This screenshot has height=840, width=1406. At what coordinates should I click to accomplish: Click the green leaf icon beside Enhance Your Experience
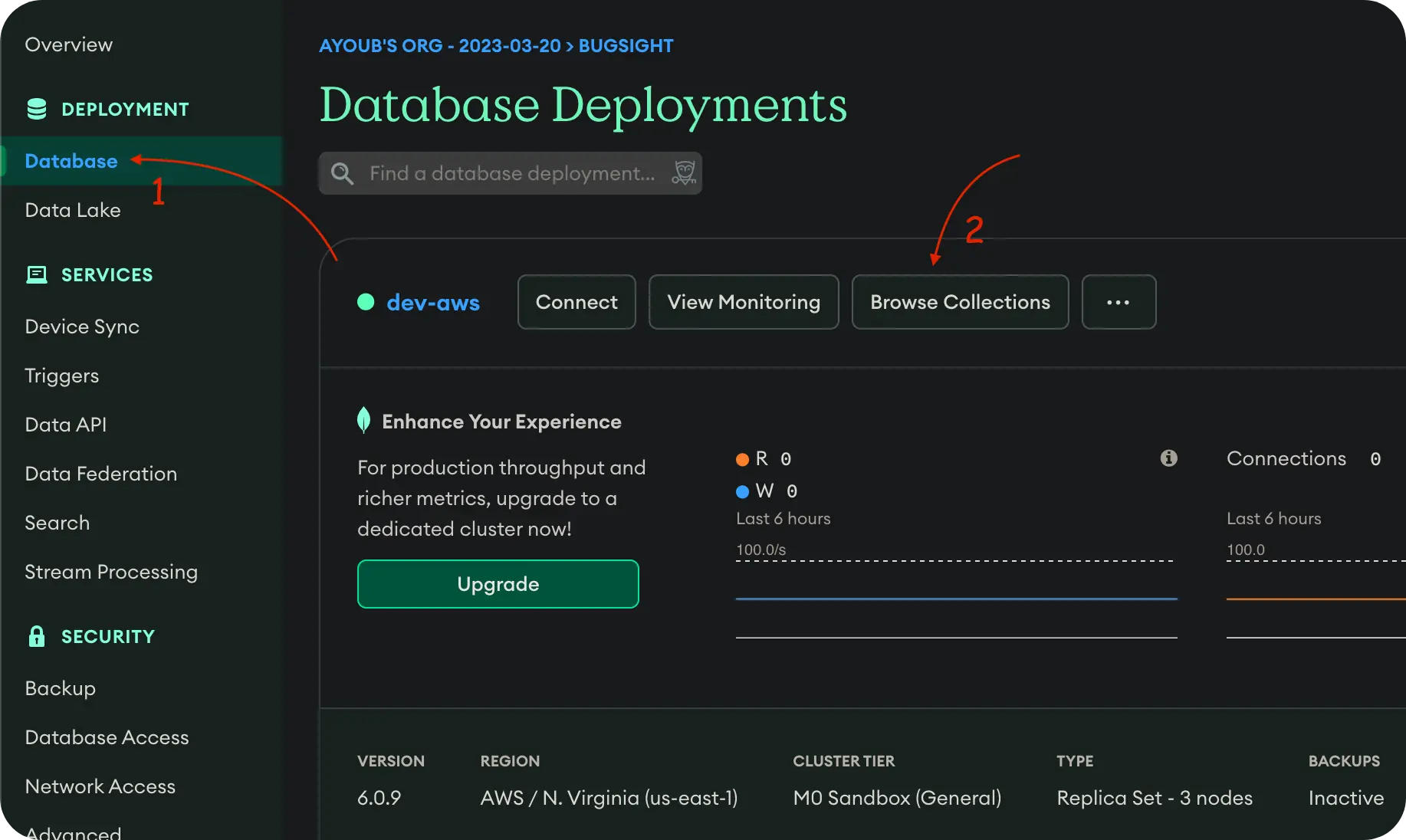tap(363, 420)
